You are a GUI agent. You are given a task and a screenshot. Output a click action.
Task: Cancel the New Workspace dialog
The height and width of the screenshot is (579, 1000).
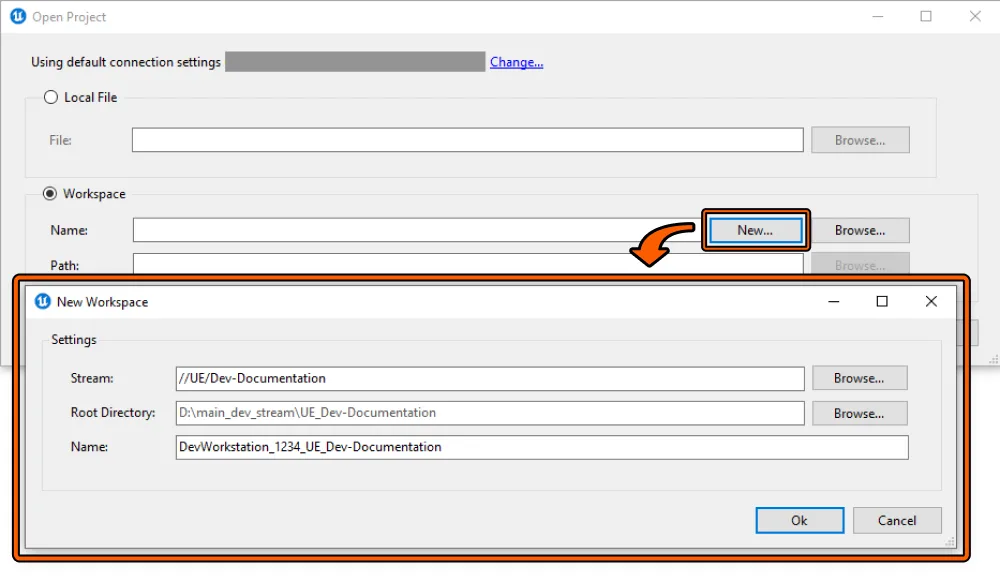[896, 520]
